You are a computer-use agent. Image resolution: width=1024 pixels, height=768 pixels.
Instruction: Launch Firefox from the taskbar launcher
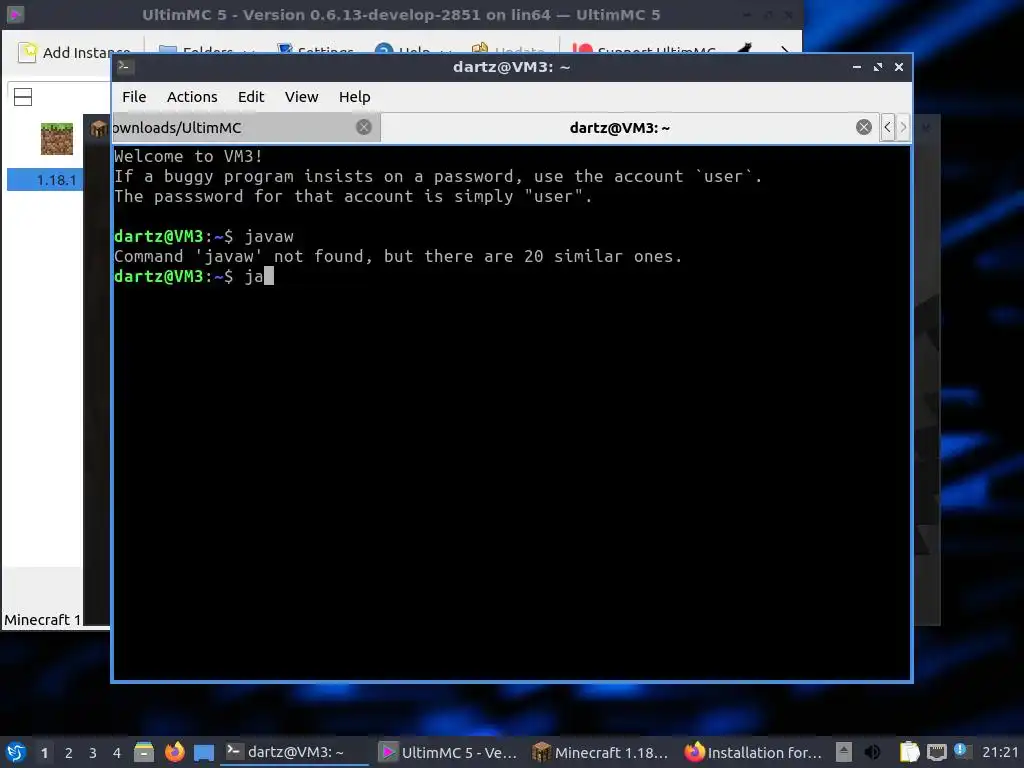pos(174,752)
